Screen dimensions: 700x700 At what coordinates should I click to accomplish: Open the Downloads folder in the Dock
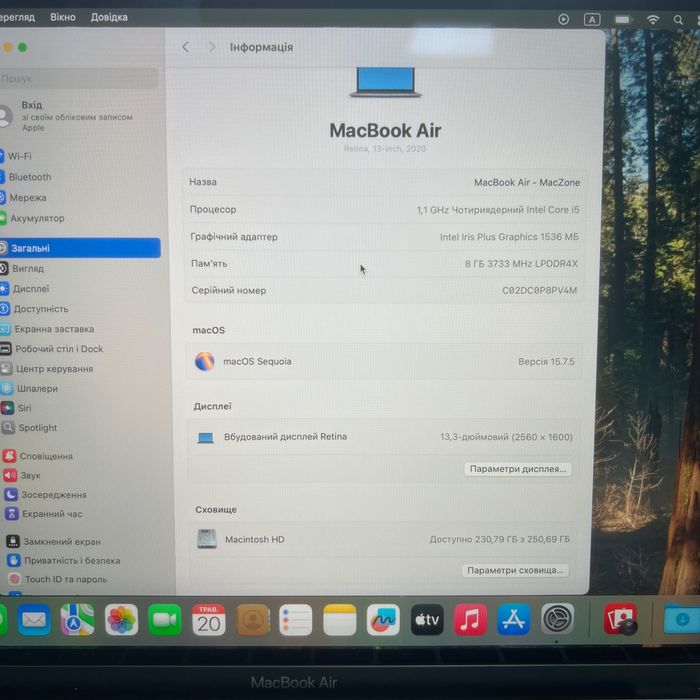(x=682, y=619)
